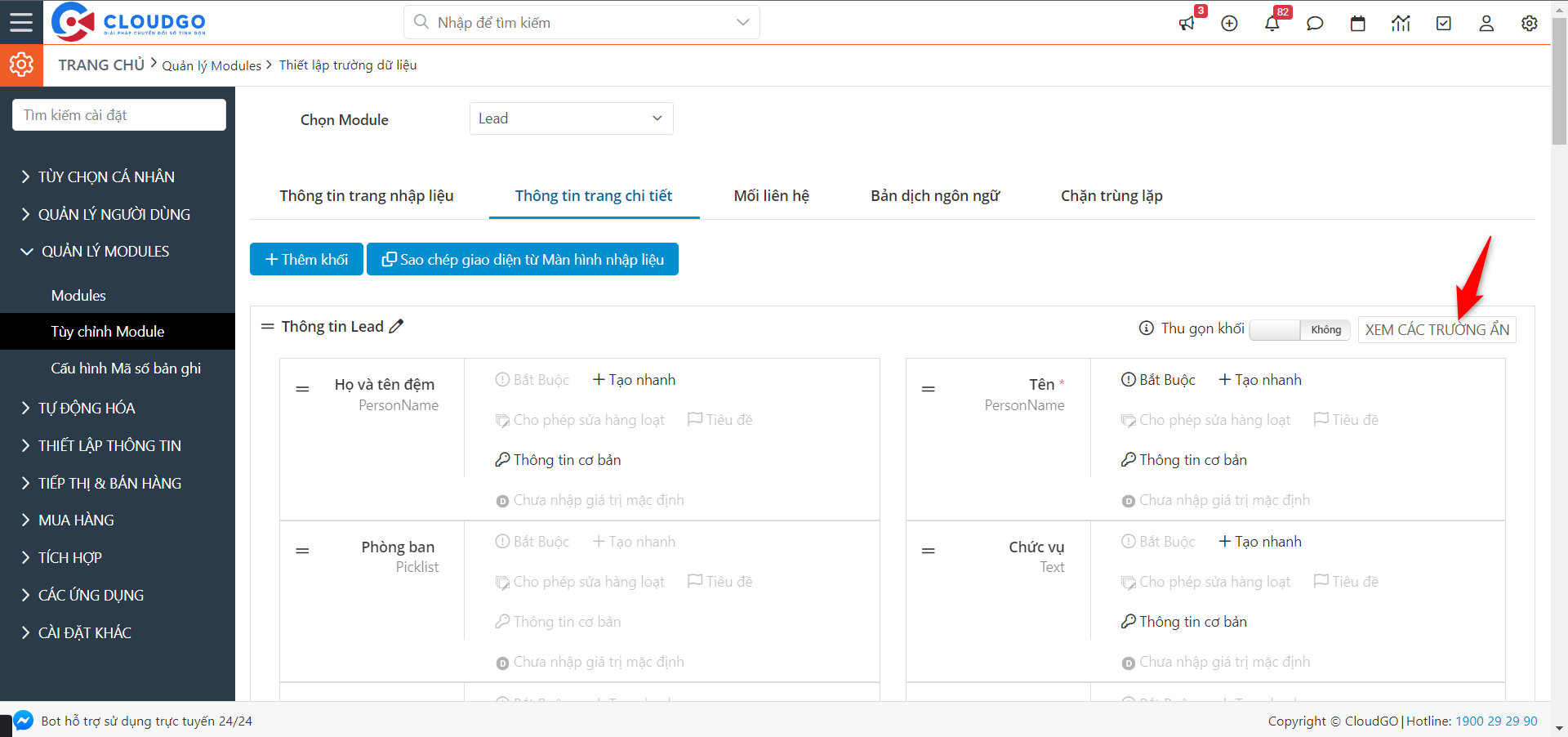Open the Chọn Module Lead dropdown
Image resolution: width=1568 pixels, height=737 pixels.
click(x=571, y=118)
